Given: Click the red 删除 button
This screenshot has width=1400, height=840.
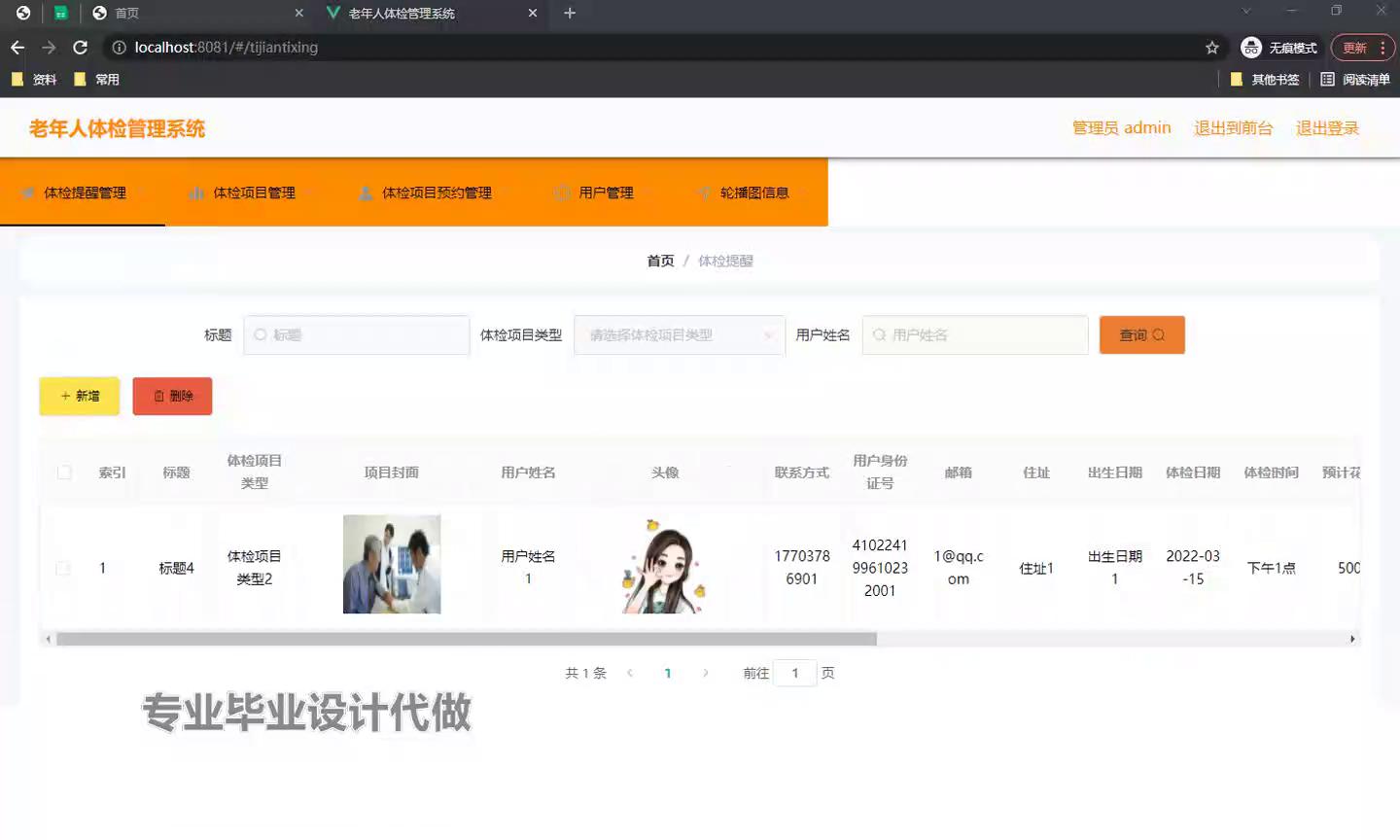Looking at the screenshot, I should tap(172, 396).
